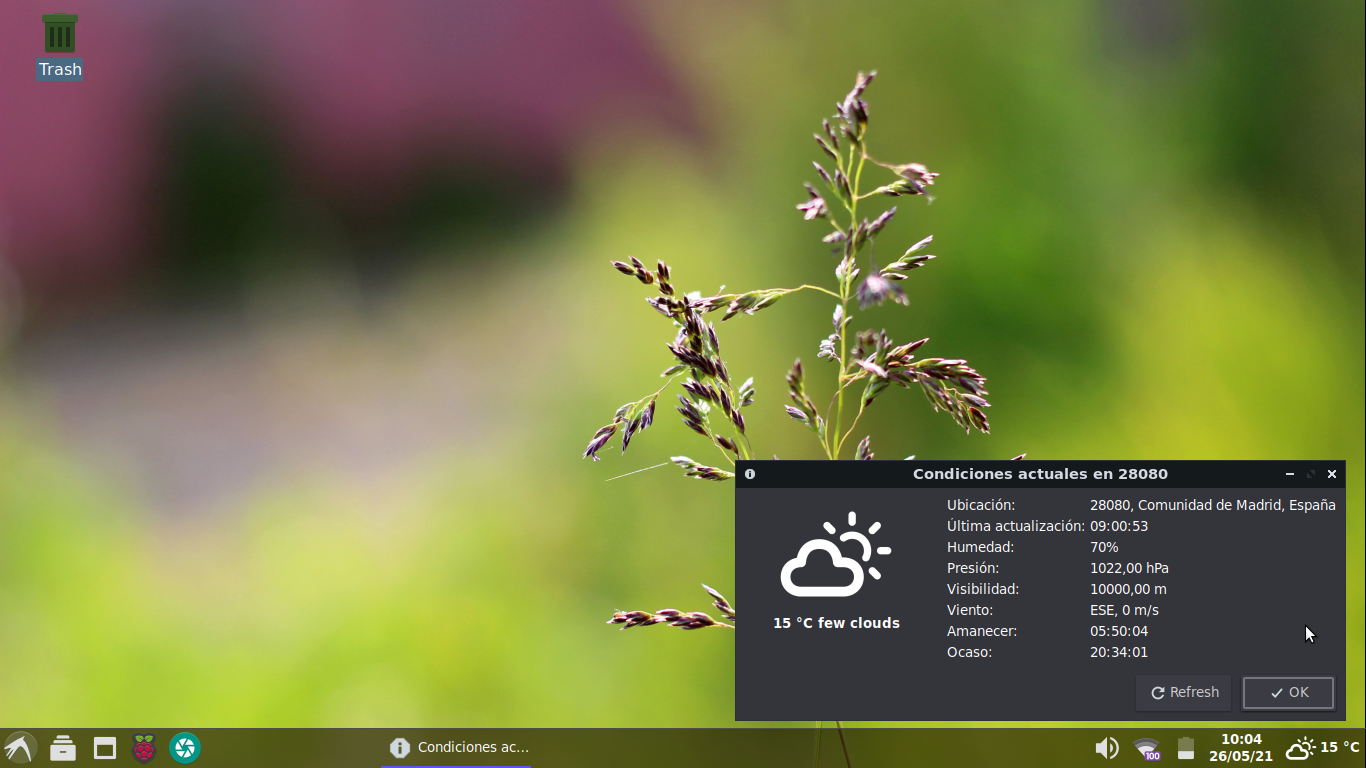Click the pressure value 1022,00 hPa

(x=1129, y=568)
